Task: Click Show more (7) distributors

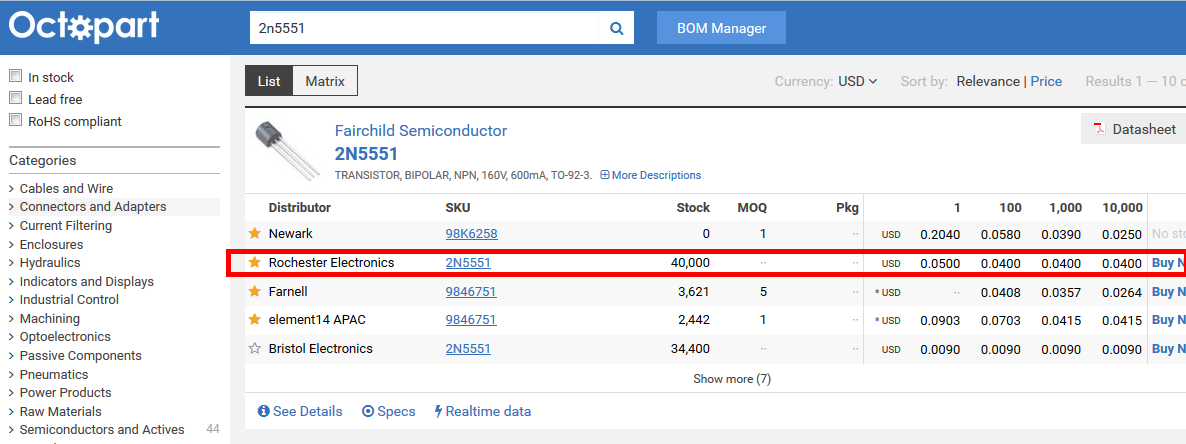Action: pos(732,379)
